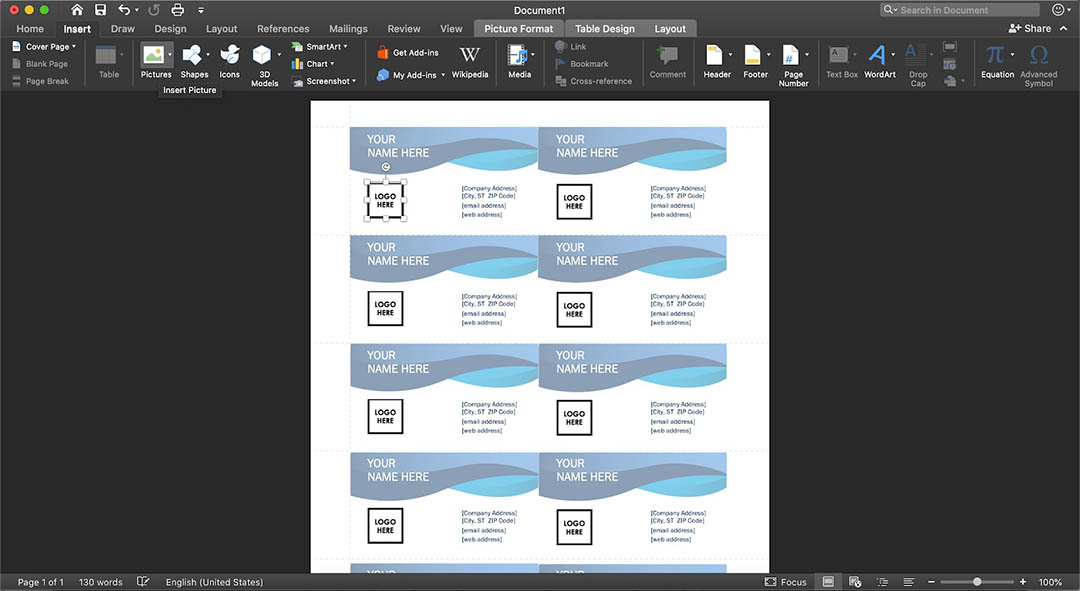Insert WordArt
Viewport: 1080px width, 591px height.
(x=880, y=61)
